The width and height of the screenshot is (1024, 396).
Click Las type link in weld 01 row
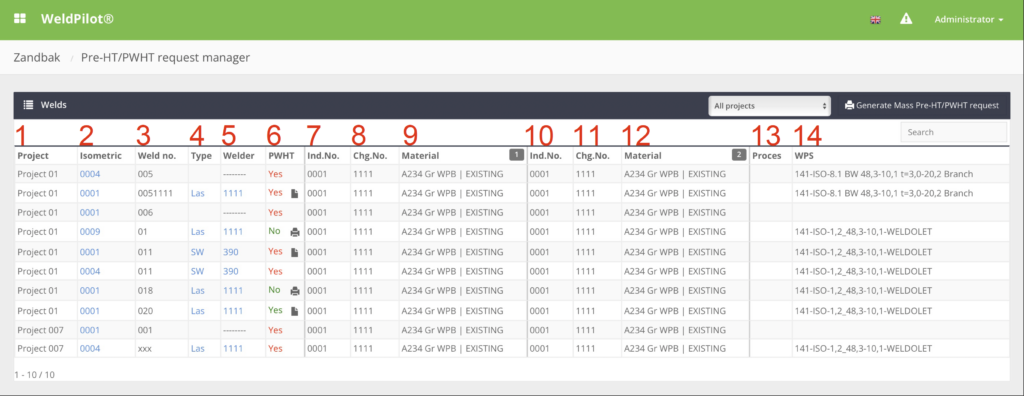[x=198, y=232]
